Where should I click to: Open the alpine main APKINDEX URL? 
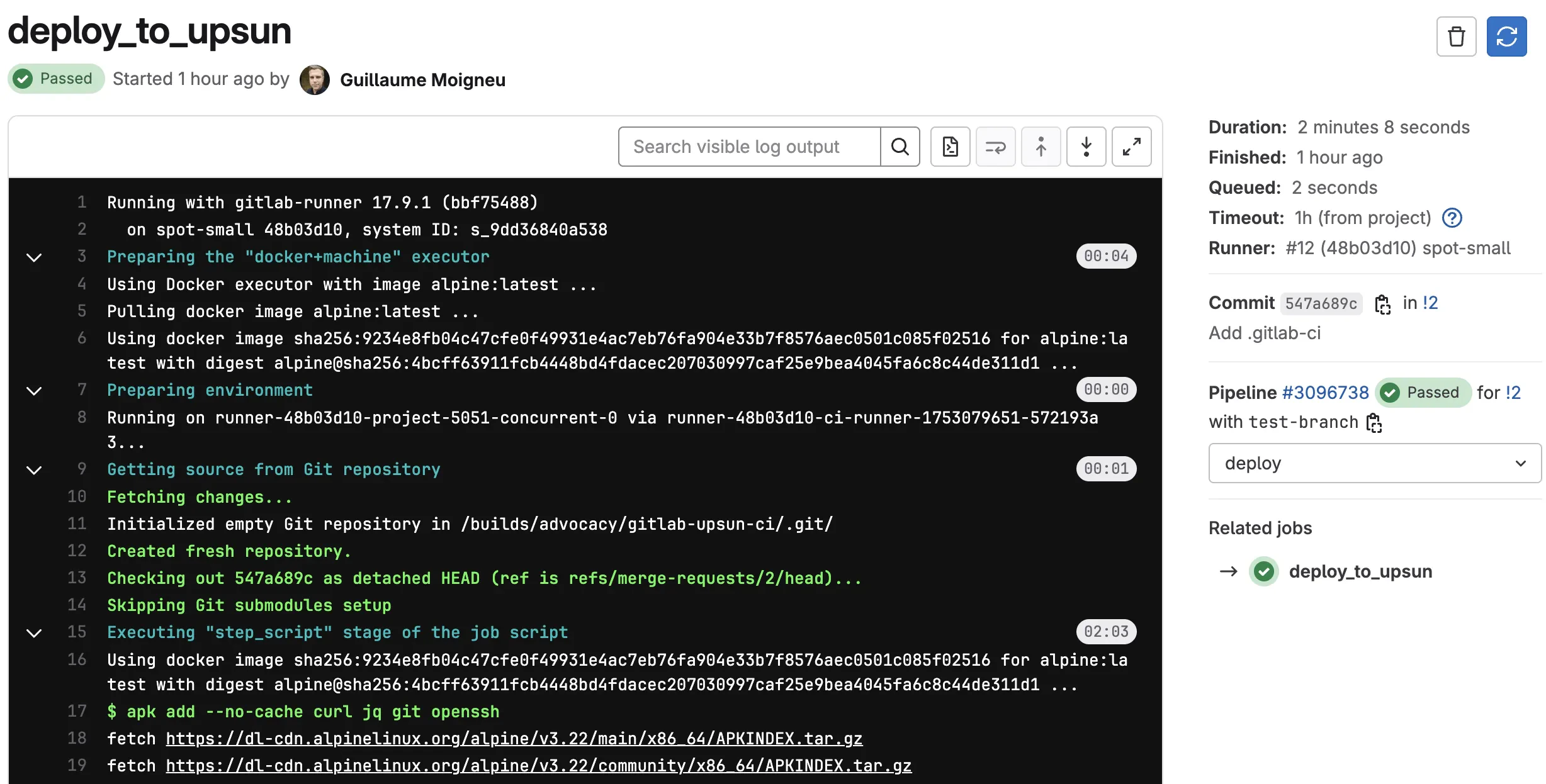pyautogui.click(x=514, y=739)
